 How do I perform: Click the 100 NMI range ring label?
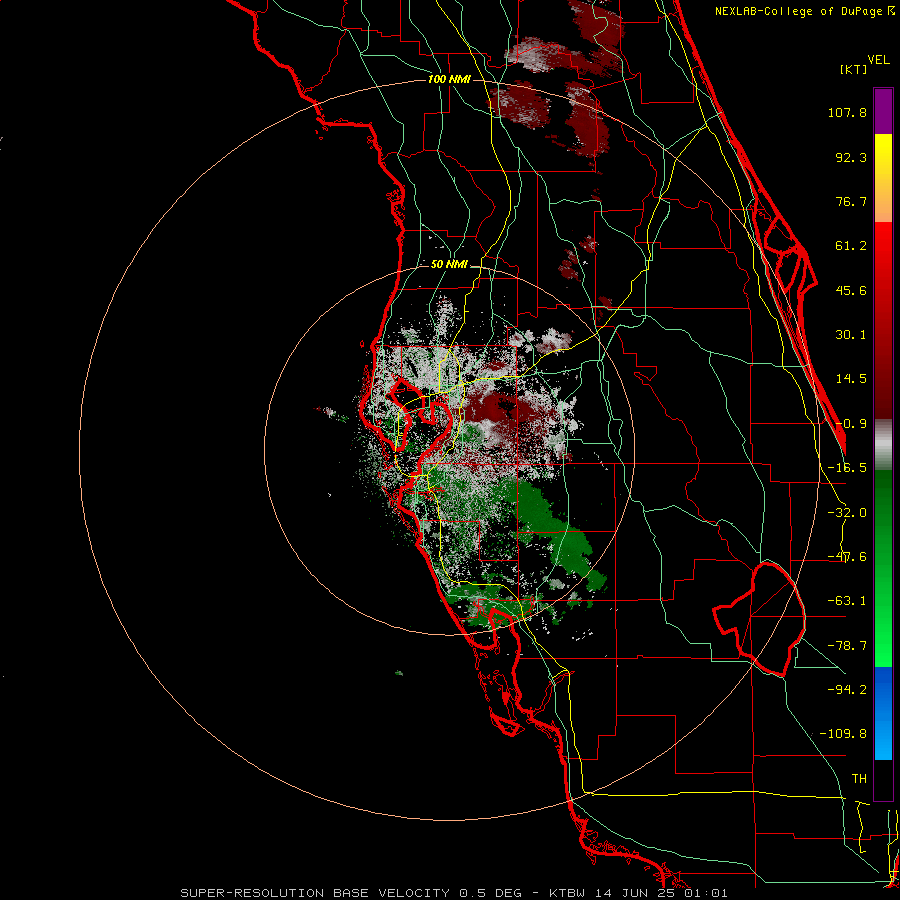pyautogui.click(x=449, y=79)
